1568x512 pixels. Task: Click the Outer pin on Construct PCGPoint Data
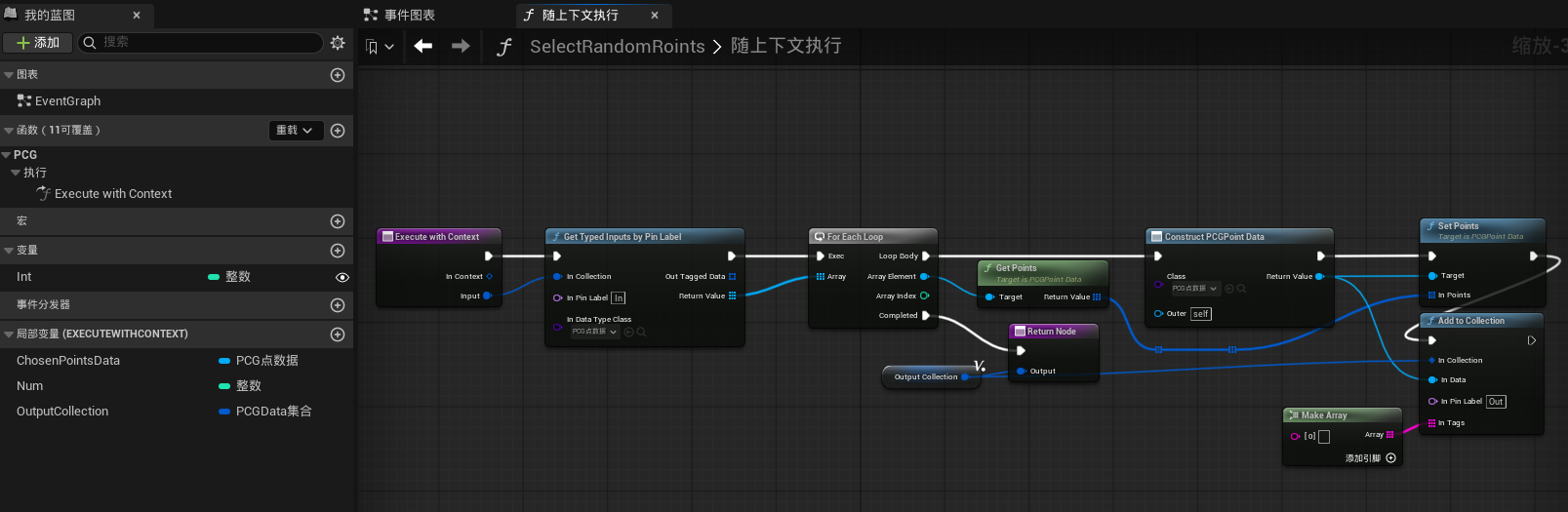pyautogui.click(x=1158, y=314)
